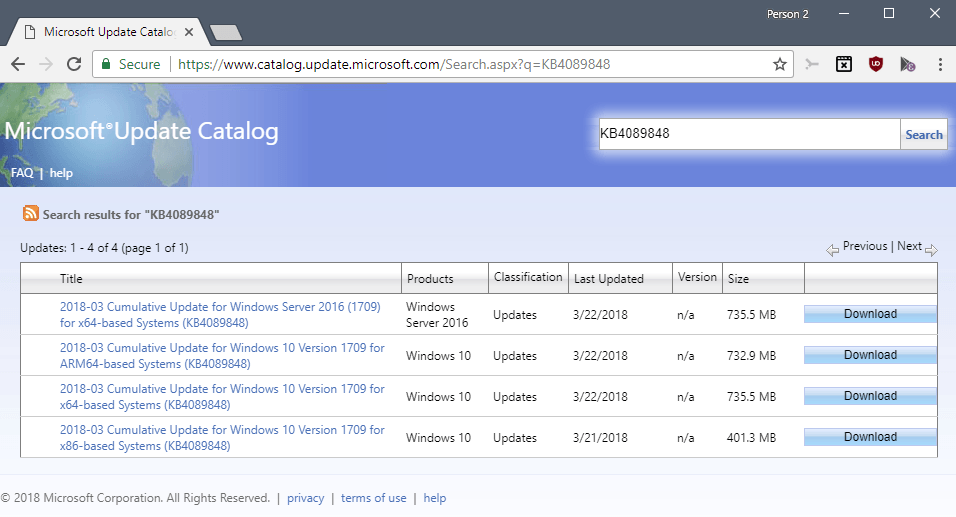
Task: Click the Next page link
Action: pos(909,246)
